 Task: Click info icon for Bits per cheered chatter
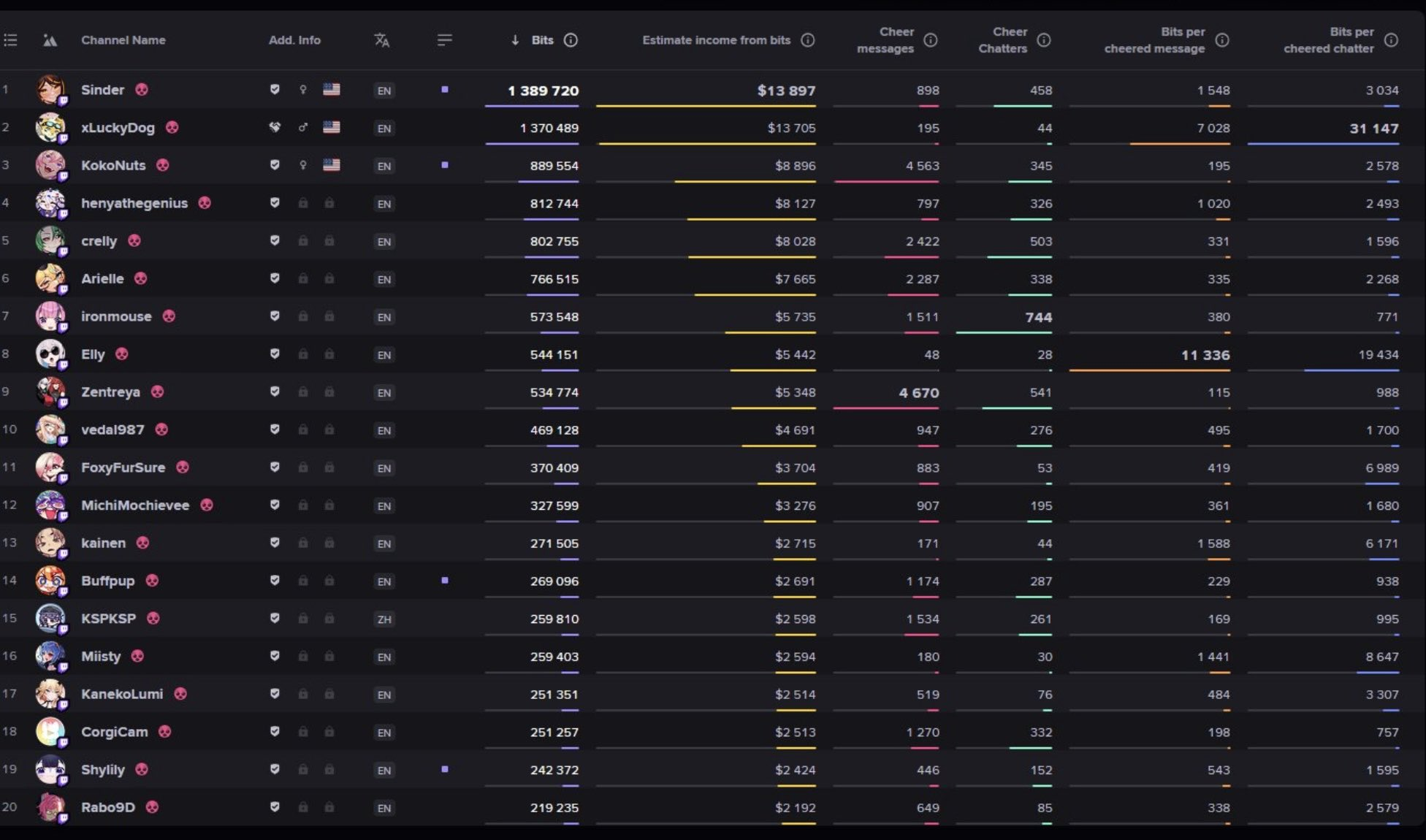click(1391, 40)
